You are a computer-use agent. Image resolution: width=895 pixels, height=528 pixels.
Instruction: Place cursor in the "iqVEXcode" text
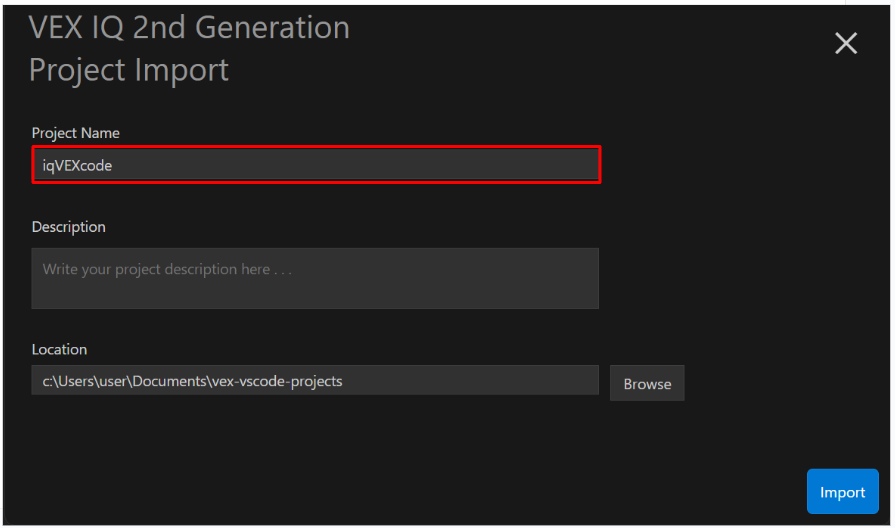pyautogui.click(x=77, y=166)
